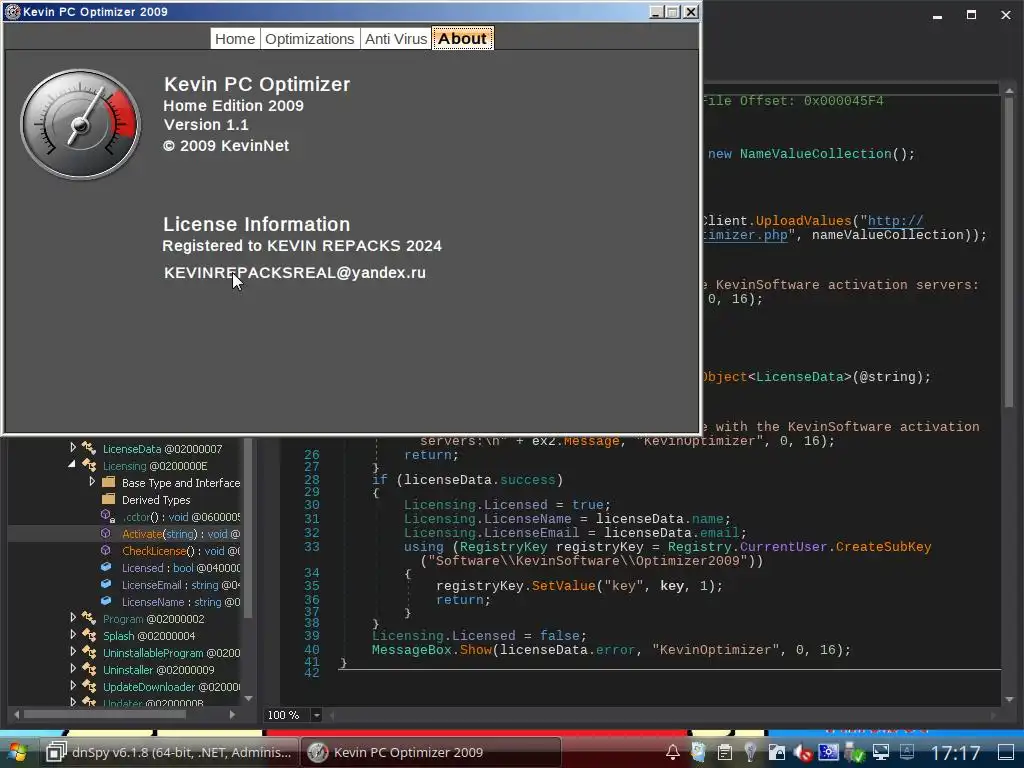The width and height of the screenshot is (1024, 768).
Task: Select CheckLicense() method in tree
Action: pyautogui.click(x=180, y=551)
